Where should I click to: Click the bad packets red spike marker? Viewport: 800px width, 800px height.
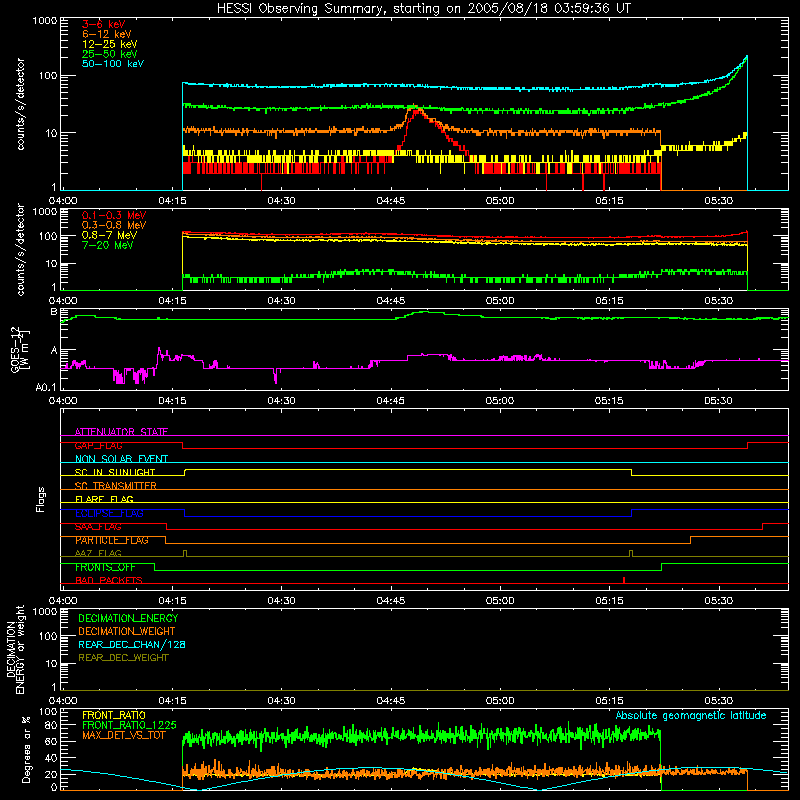tap(624, 580)
